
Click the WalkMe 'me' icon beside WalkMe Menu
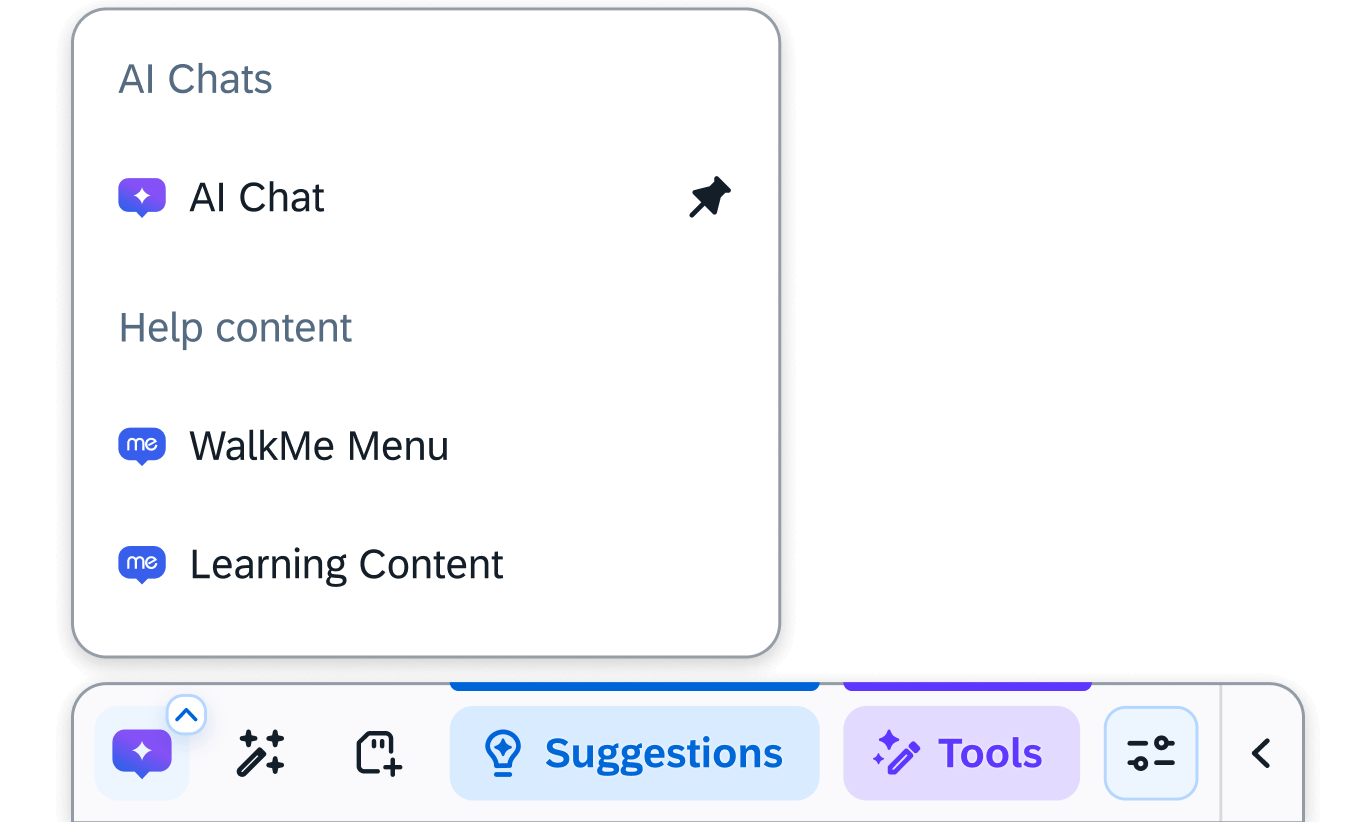click(x=142, y=446)
